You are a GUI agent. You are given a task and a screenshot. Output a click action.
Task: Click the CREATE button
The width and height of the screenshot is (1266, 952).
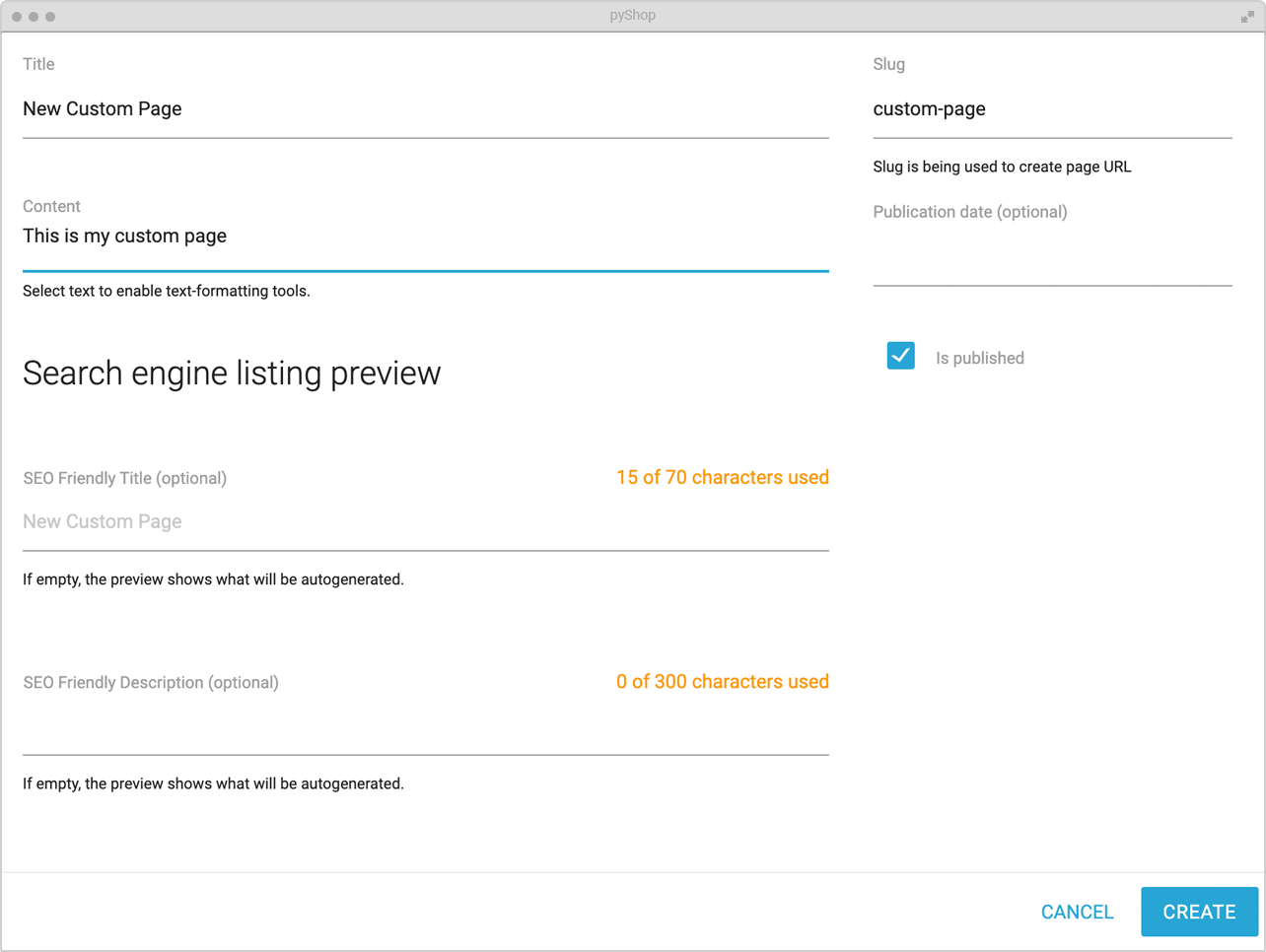pos(1199,912)
